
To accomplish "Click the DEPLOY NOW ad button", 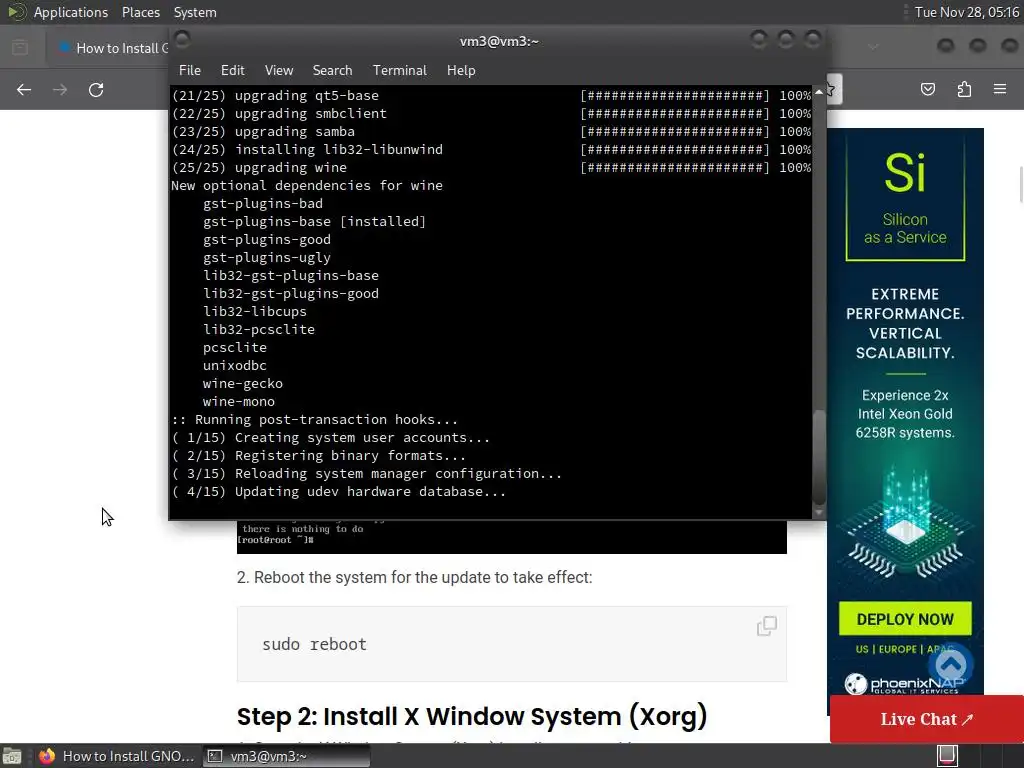I will point(904,618).
